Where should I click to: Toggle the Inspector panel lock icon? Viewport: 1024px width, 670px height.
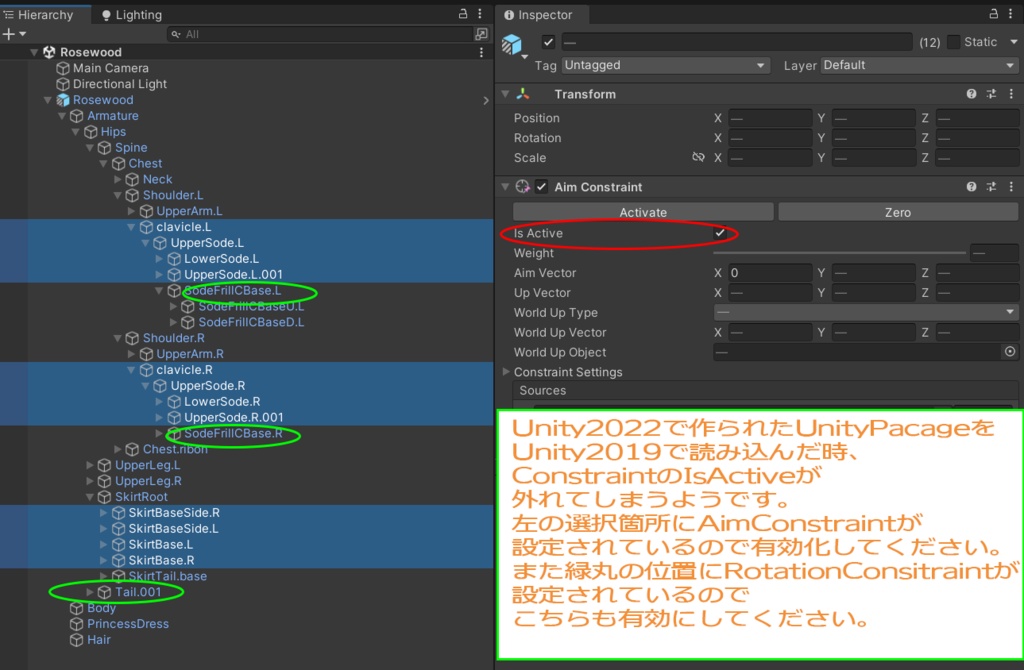pyautogui.click(x=993, y=14)
